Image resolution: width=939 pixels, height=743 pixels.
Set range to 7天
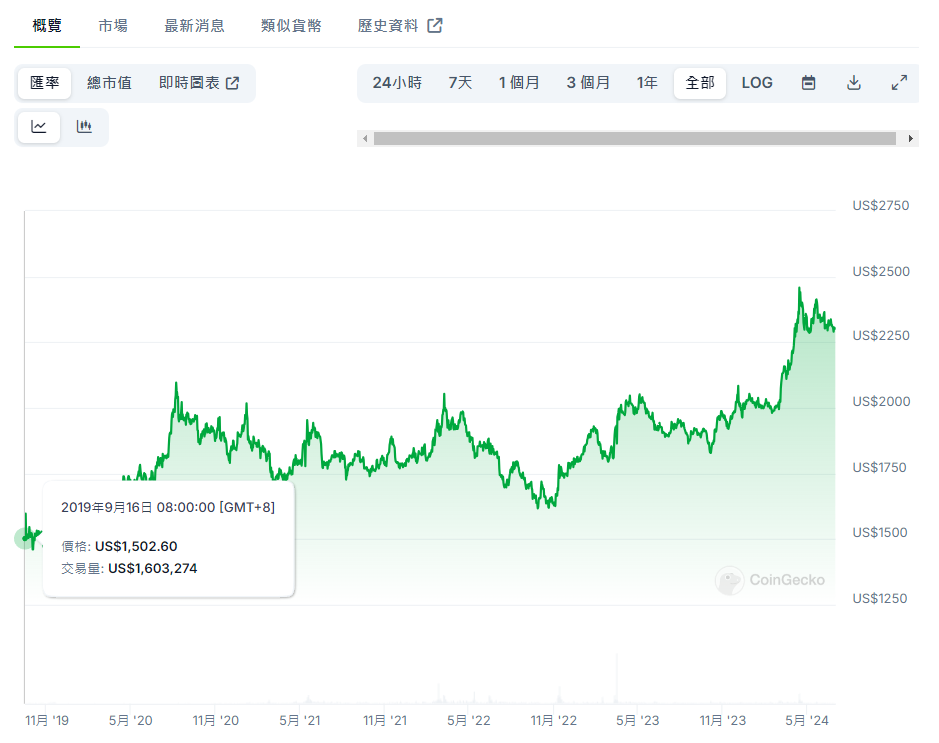pos(461,83)
